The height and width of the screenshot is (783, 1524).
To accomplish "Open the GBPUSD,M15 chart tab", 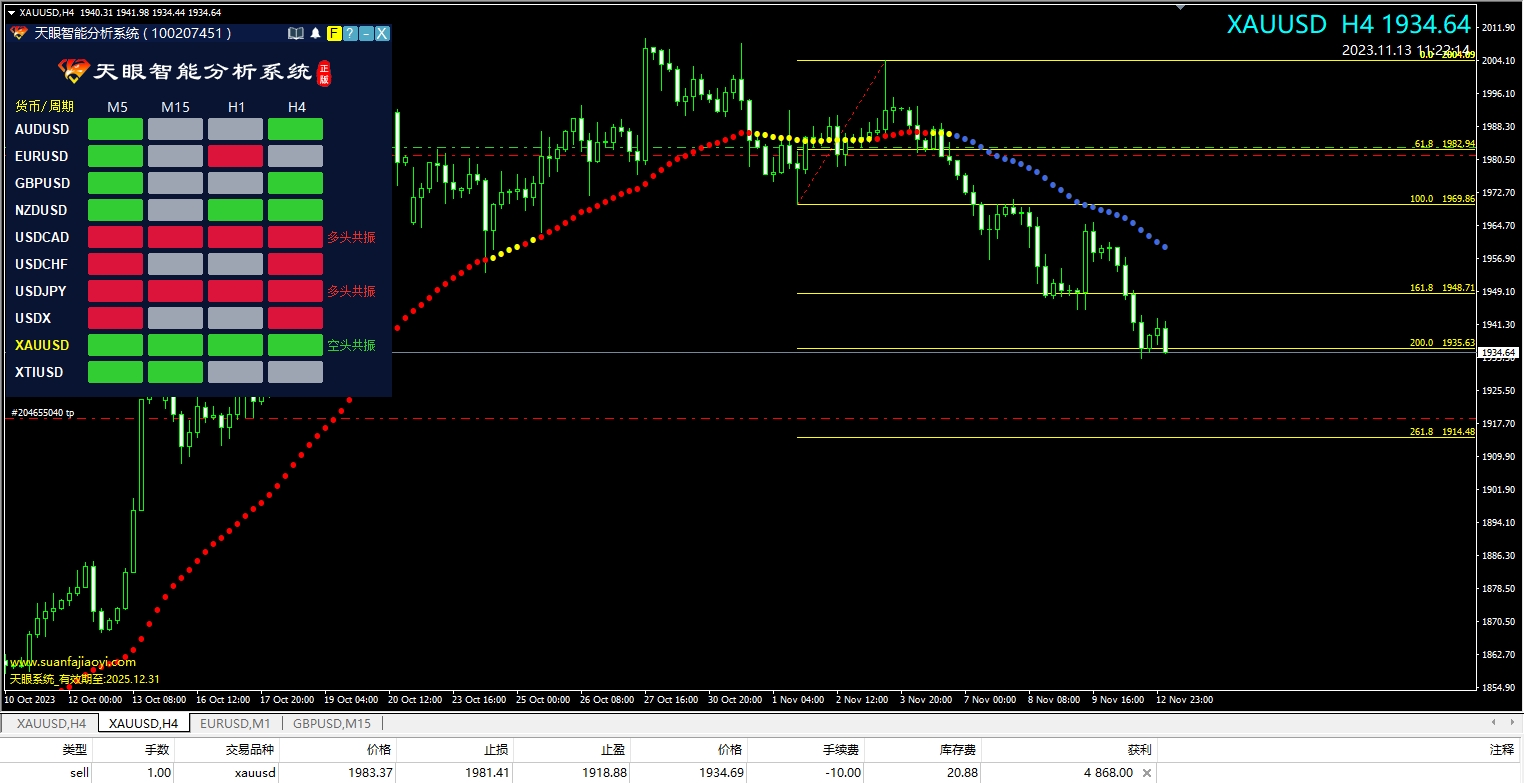I will pos(332,723).
